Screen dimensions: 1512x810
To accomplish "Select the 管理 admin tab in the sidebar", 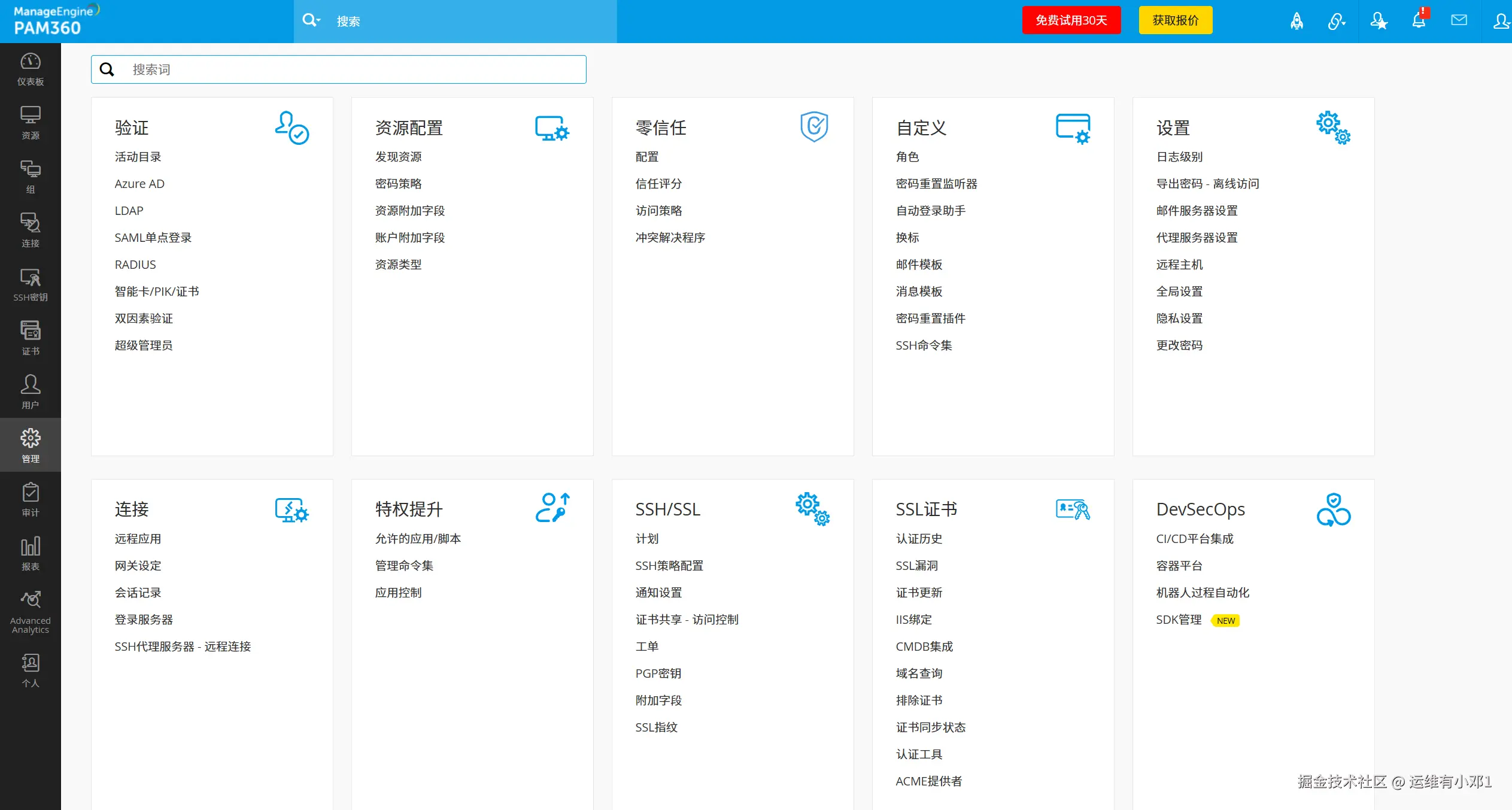I will tap(30, 445).
